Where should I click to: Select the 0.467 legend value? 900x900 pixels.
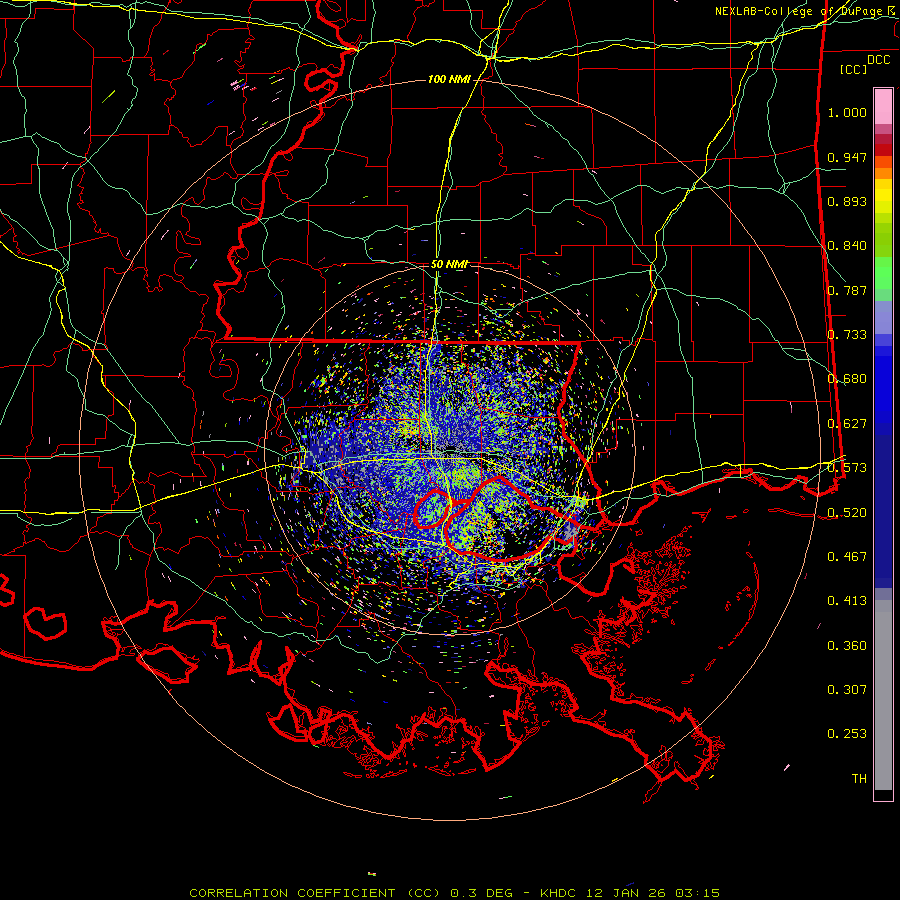coord(847,557)
